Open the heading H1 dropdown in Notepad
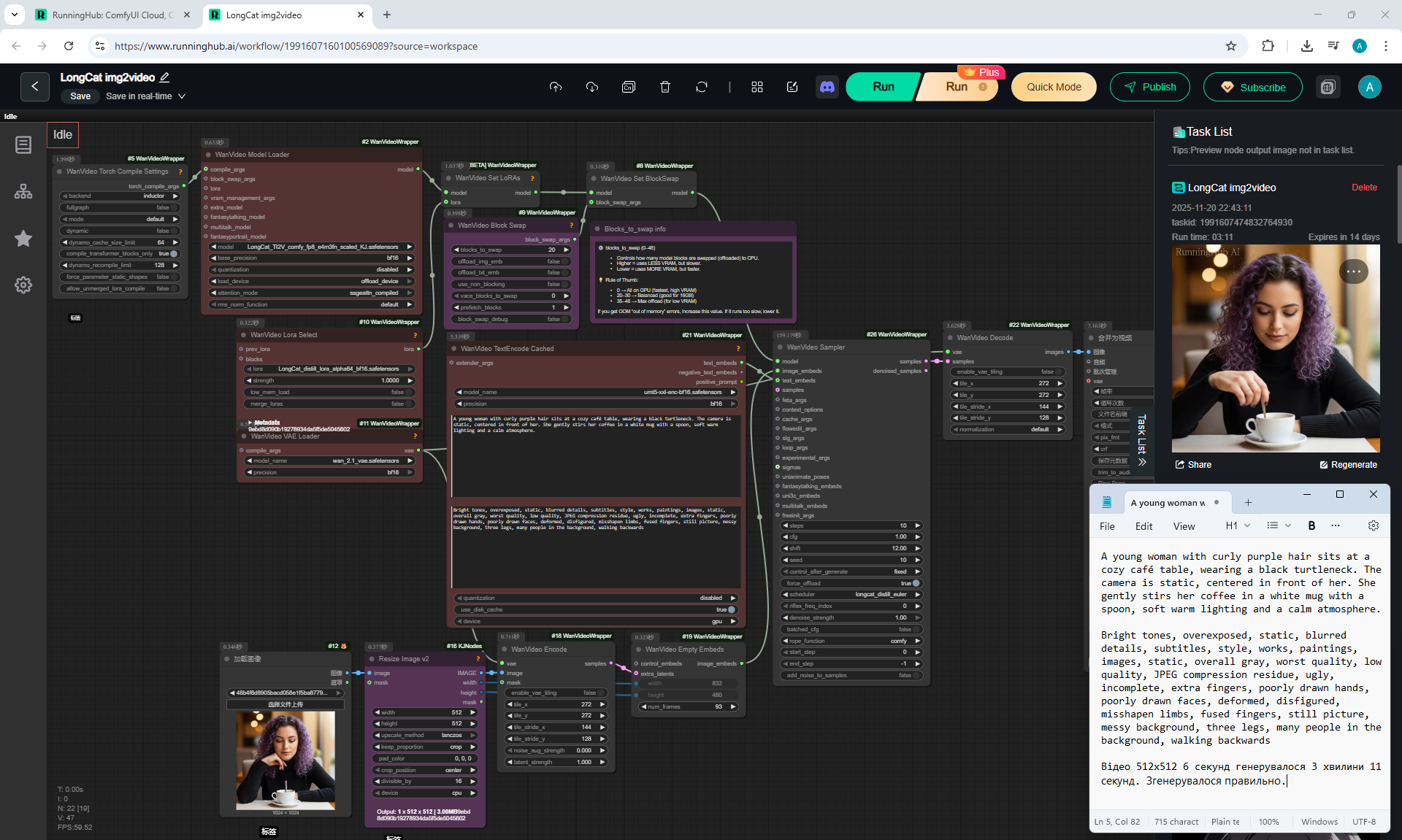1402x840 pixels. (1238, 525)
